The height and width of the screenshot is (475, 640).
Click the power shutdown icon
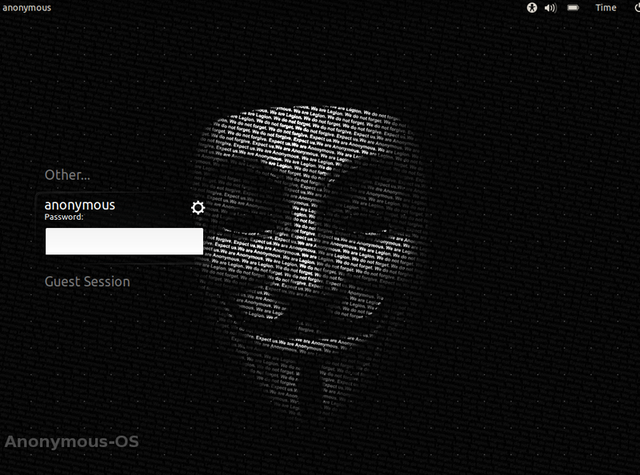tap(636, 8)
